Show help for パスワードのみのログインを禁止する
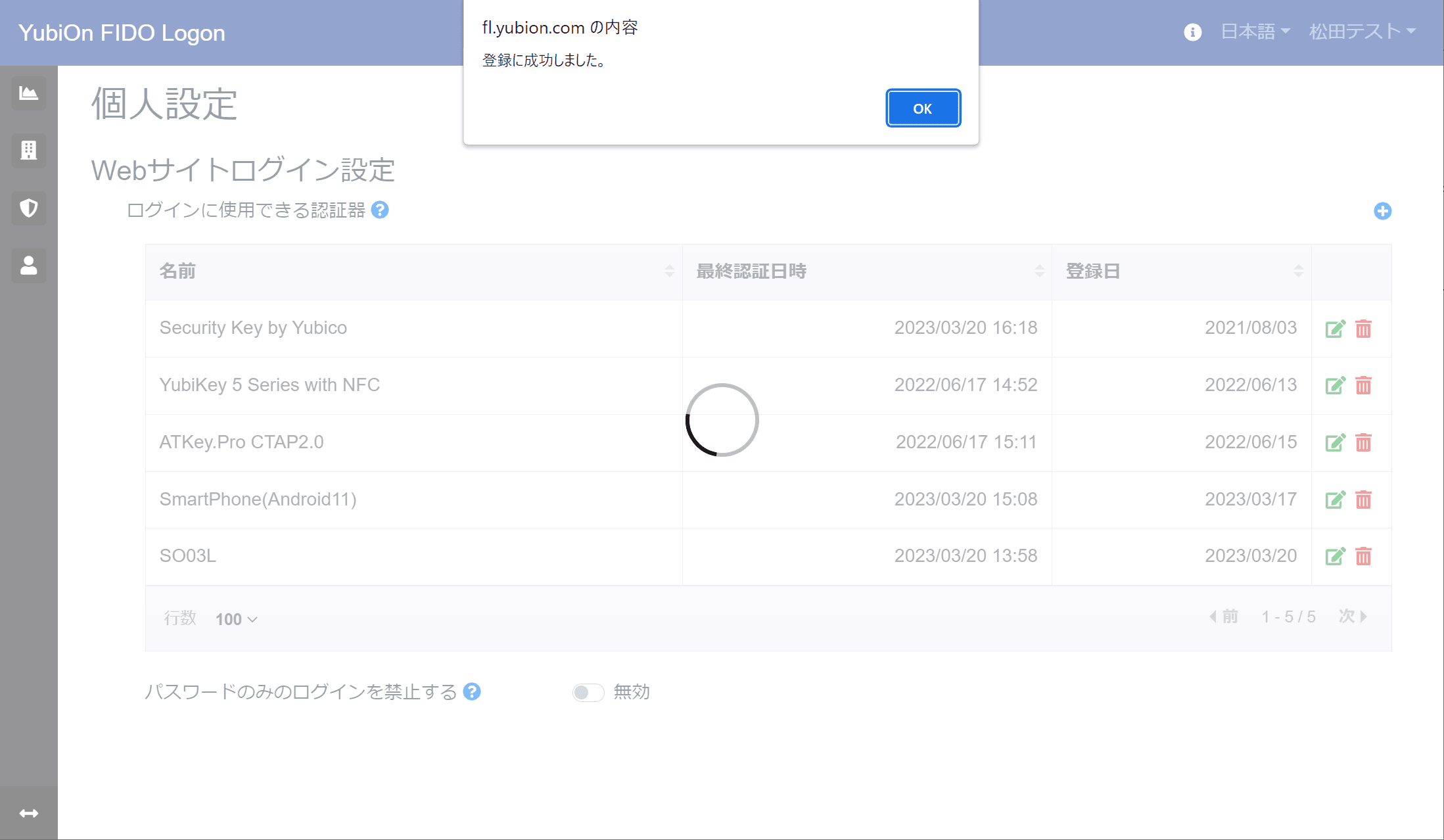This screenshot has height=840, width=1444. click(472, 691)
